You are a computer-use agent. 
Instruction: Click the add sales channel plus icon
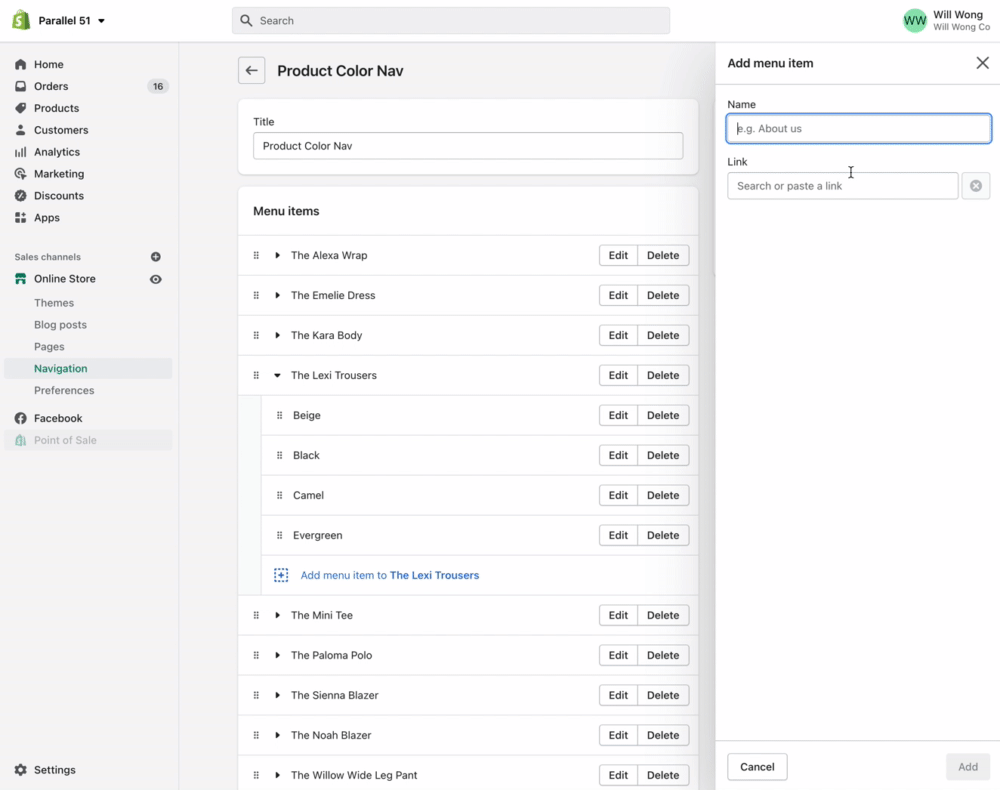pos(155,257)
